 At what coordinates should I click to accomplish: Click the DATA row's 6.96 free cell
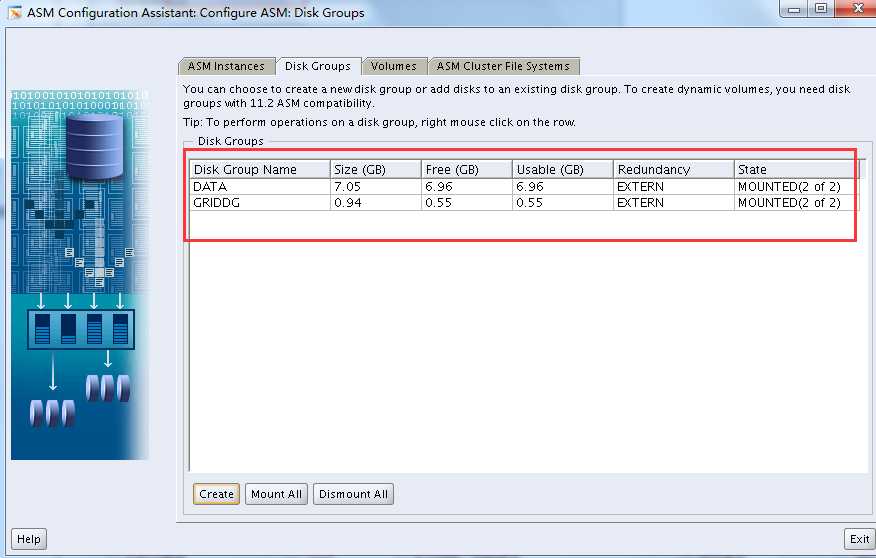coord(467,187)
